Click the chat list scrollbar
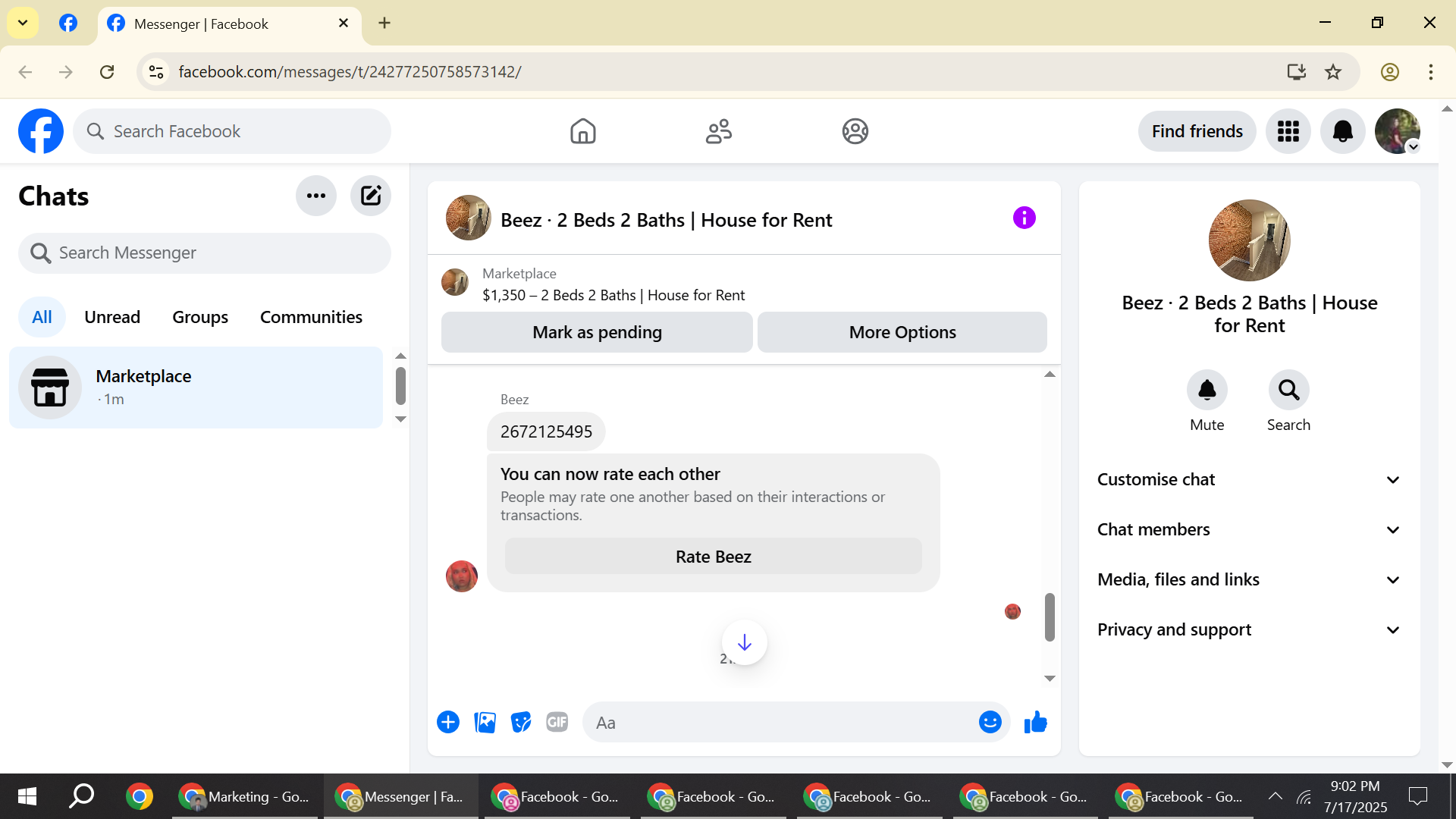The image size is (1456, 819). point(400,386)
